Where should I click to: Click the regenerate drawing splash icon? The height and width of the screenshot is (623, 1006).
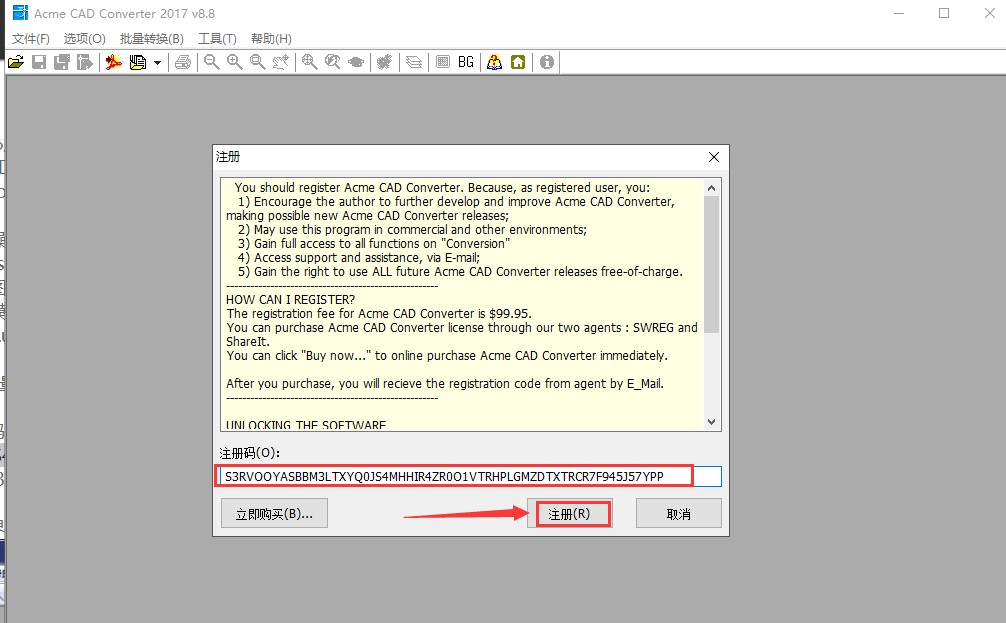[x=384, y=62]
